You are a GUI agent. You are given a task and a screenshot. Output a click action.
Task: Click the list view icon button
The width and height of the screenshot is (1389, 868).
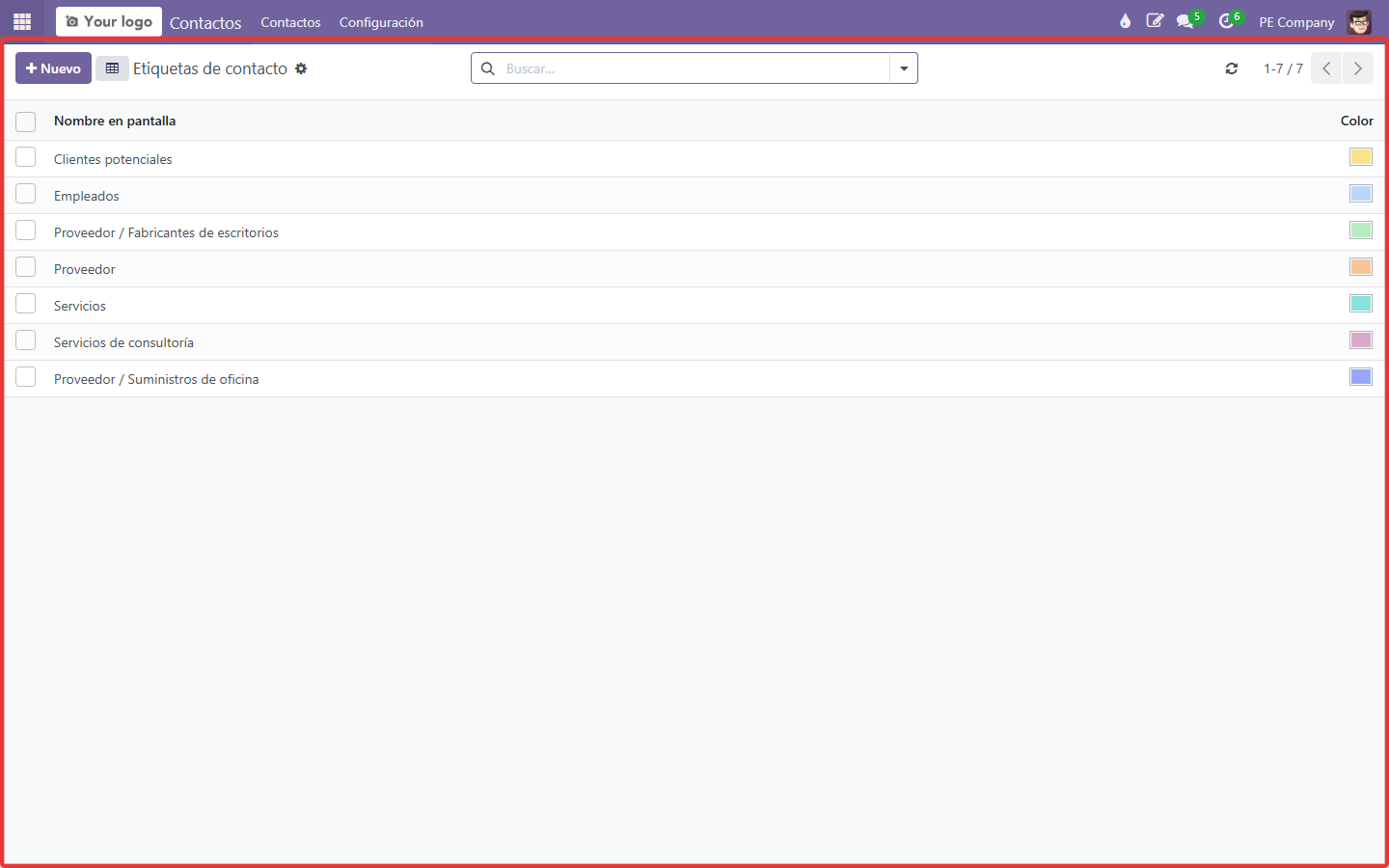coord(112,68)
